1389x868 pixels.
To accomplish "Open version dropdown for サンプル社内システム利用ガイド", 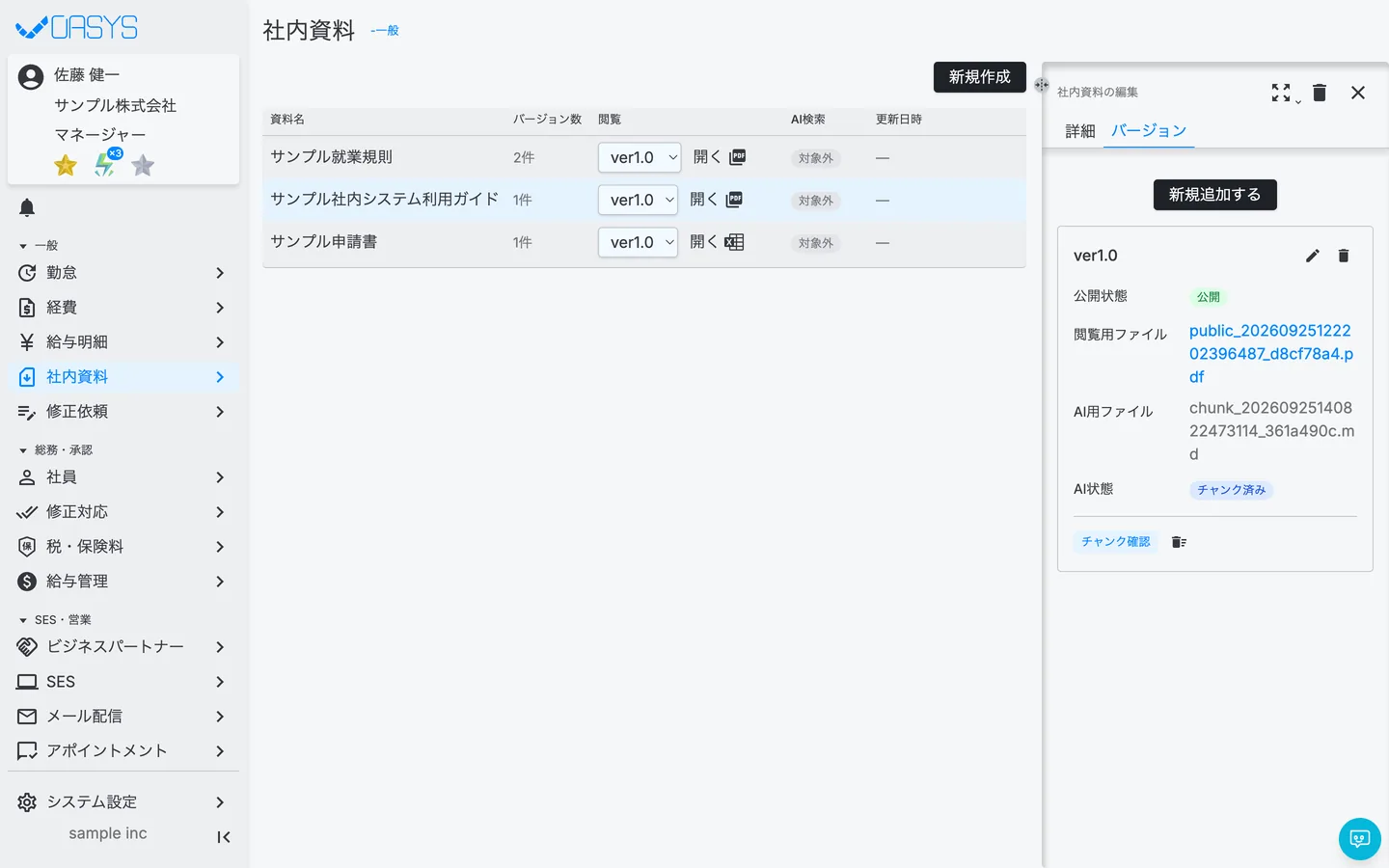I will pyautogui.click(x=638, y=200).
